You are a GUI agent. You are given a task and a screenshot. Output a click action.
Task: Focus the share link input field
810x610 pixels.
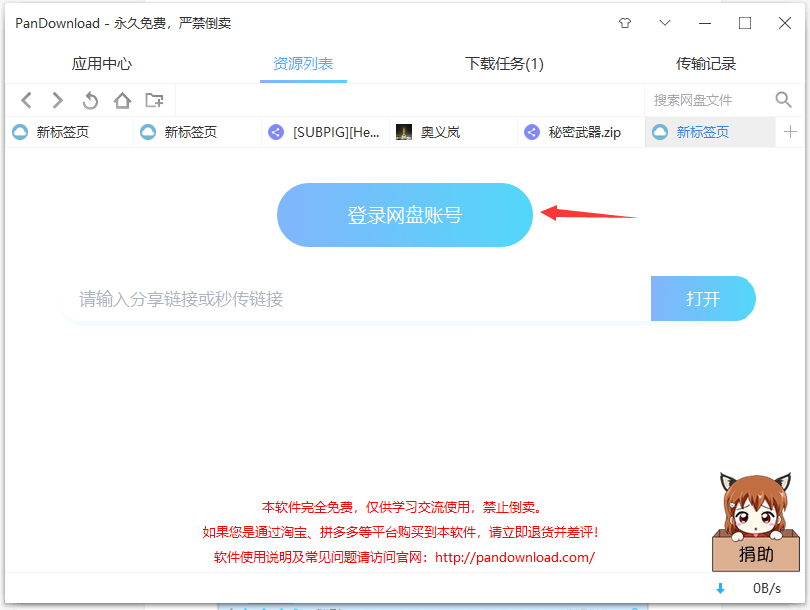pos(356,299)
